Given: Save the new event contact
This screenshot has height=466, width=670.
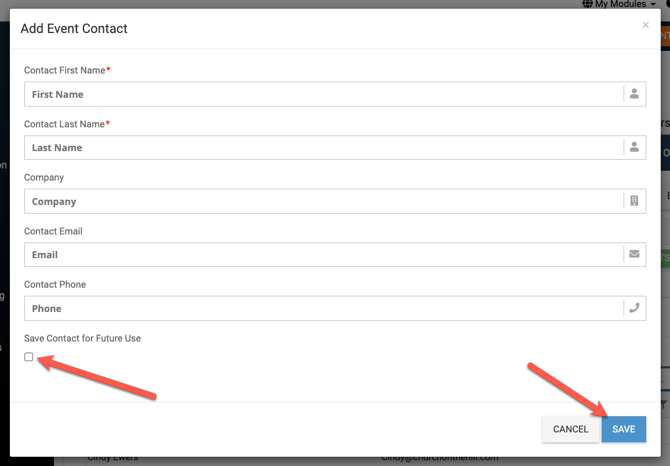Looking at the screenshot, I should 623,429.
